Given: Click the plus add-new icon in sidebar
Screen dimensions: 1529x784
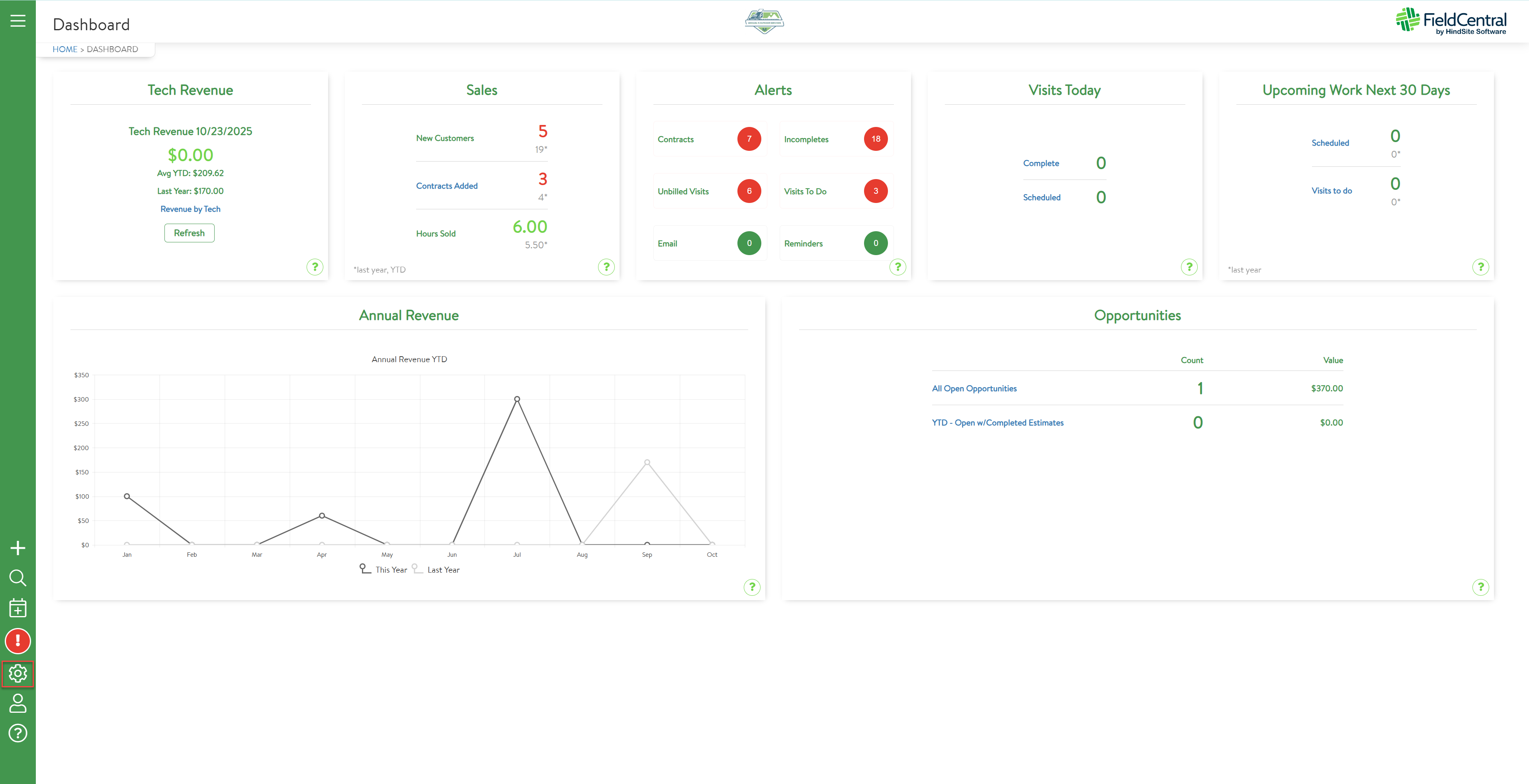Looking at the screenshot, I should pos(18,548).
